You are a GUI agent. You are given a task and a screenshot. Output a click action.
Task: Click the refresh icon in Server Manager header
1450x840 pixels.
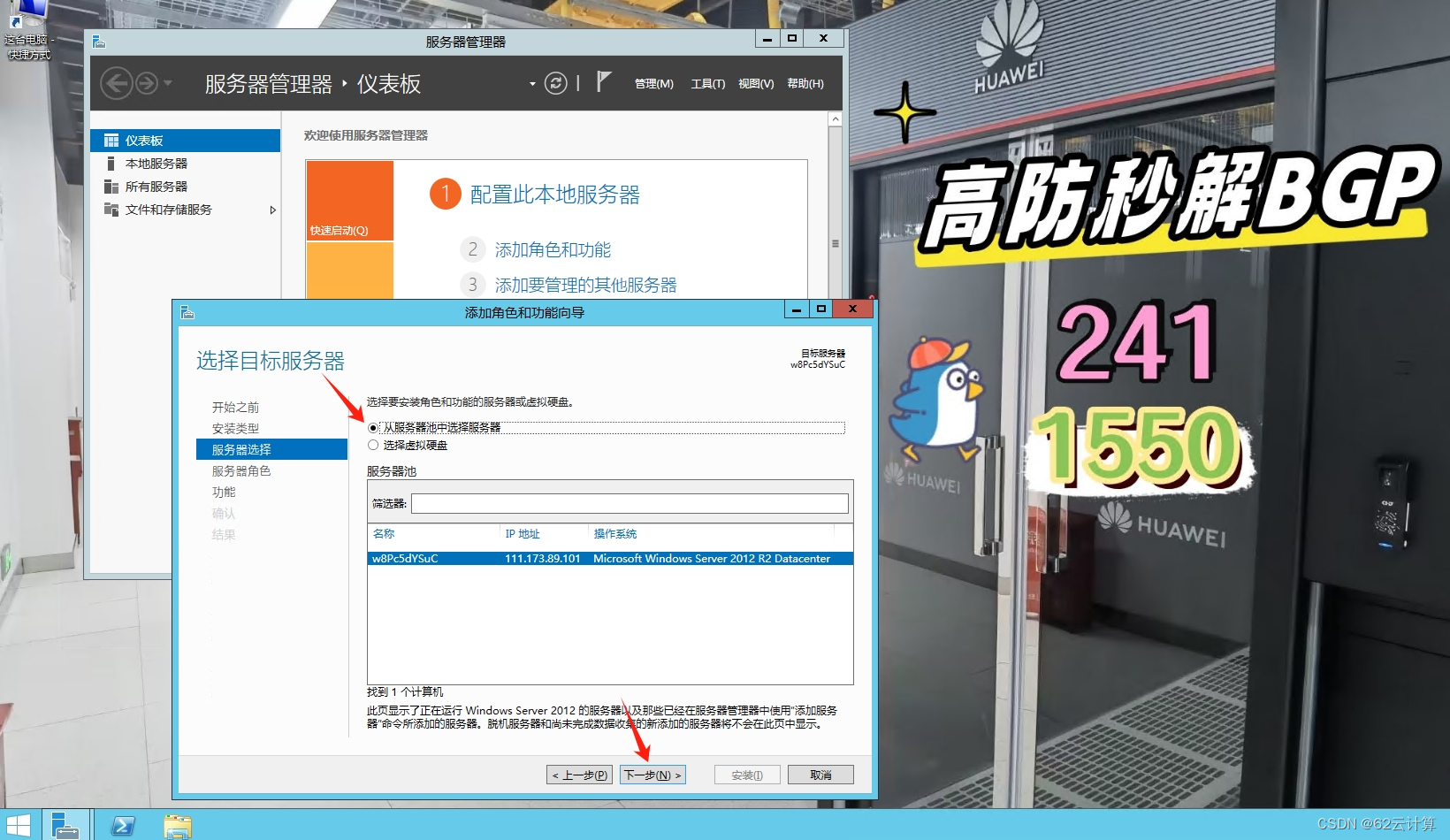click(555, 83)
